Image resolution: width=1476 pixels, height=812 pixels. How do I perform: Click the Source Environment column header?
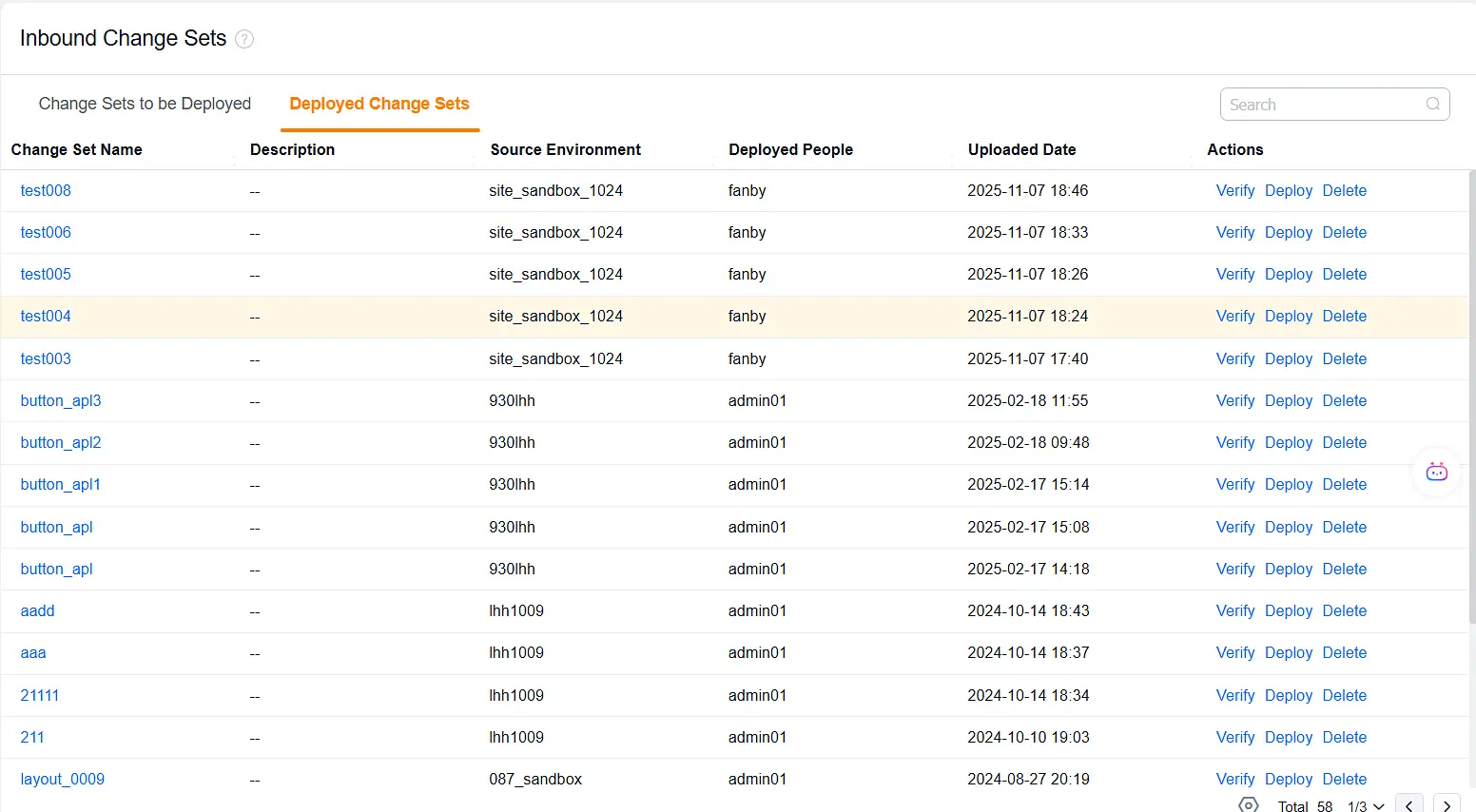click(566, 149)
